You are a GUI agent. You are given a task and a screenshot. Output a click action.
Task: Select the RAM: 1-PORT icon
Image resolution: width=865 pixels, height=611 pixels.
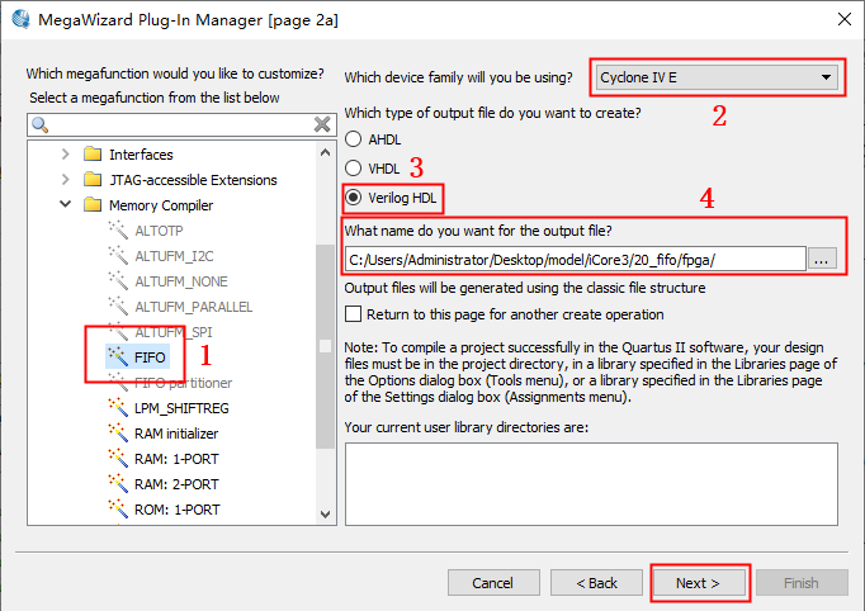click(x=118, y=459)
